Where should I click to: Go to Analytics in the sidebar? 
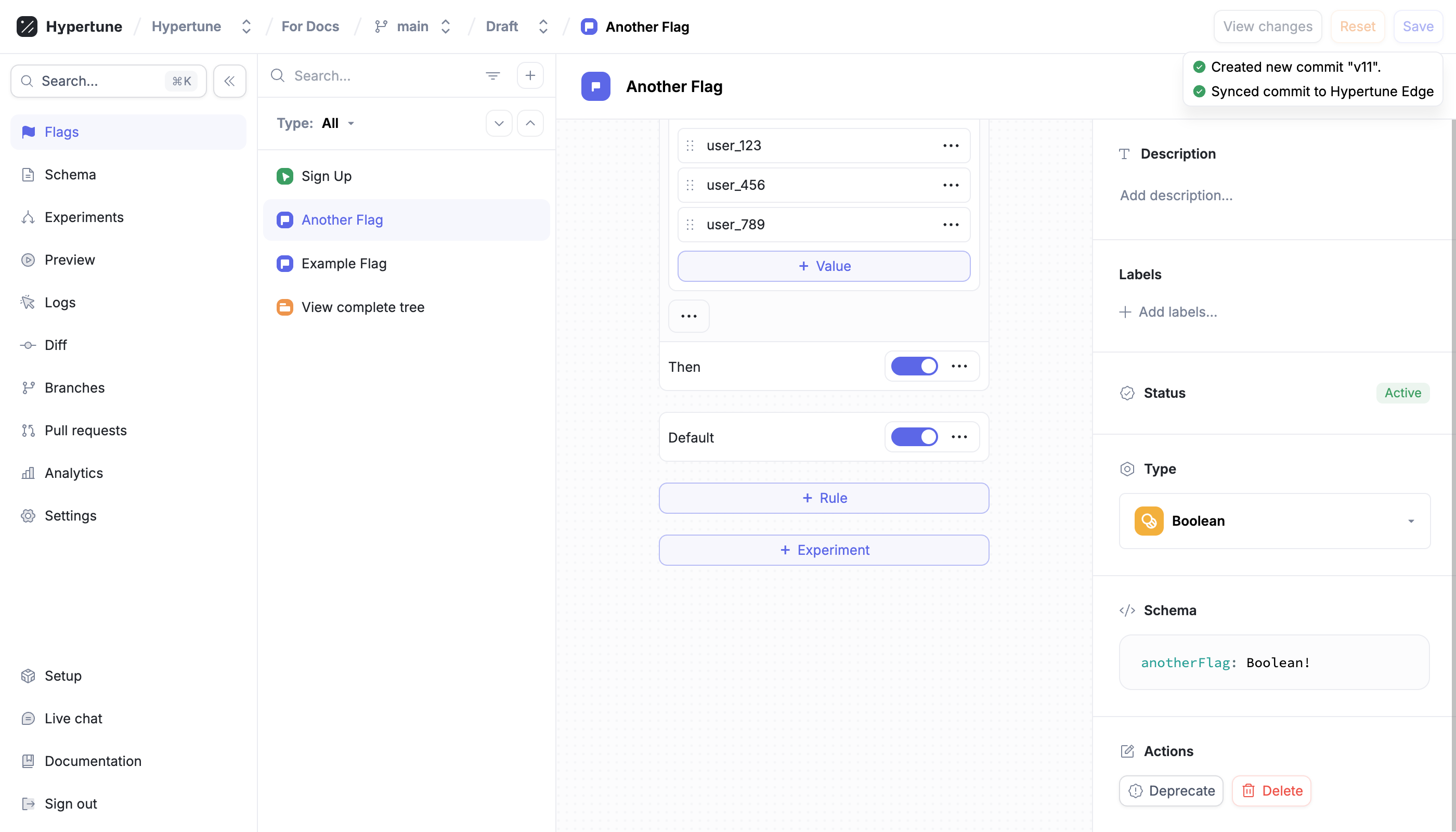pos(74,473)
